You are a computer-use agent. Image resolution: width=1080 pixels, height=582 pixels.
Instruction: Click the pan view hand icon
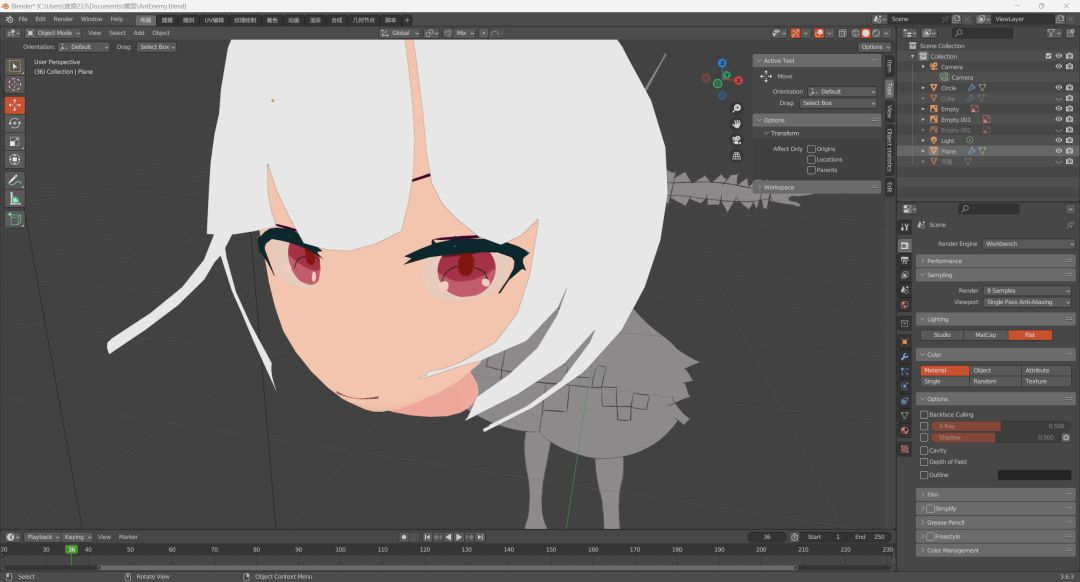point(736,124)
